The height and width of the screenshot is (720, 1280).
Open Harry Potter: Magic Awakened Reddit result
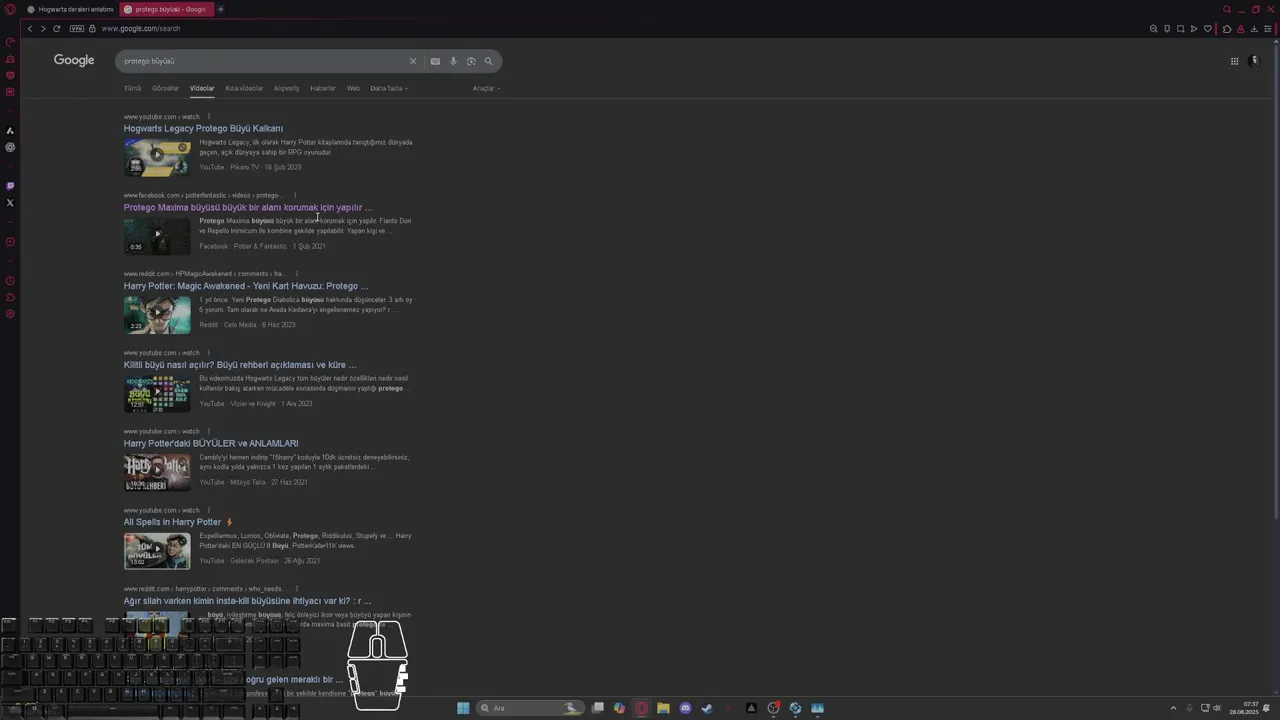246,286
